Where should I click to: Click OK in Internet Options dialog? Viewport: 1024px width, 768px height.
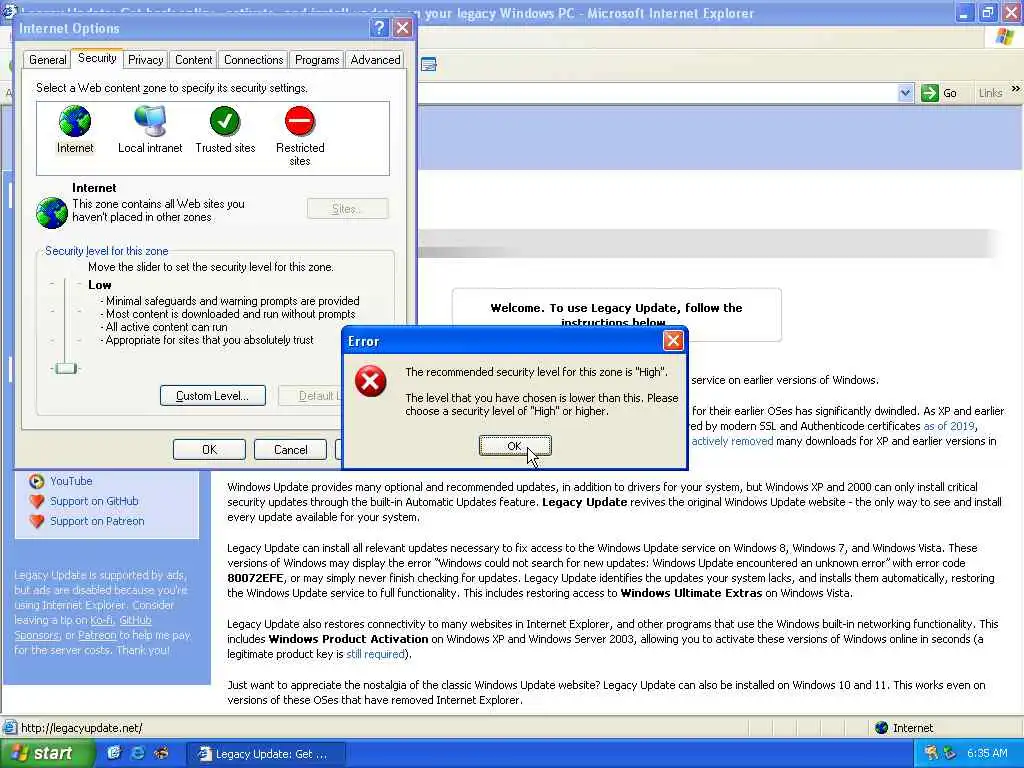(x=209, y=449)
